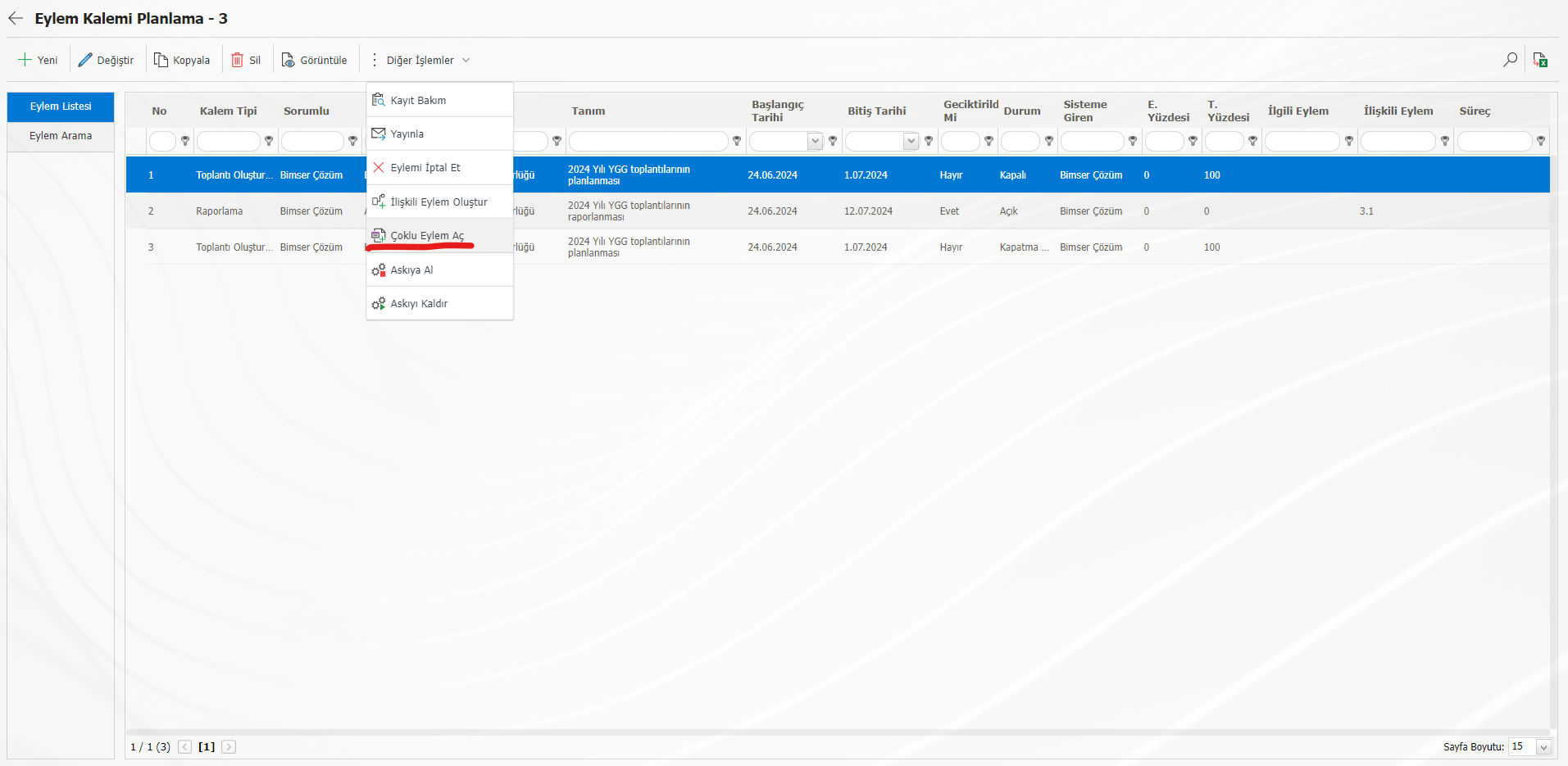Click page number [1] in pager

coord(207,747)
